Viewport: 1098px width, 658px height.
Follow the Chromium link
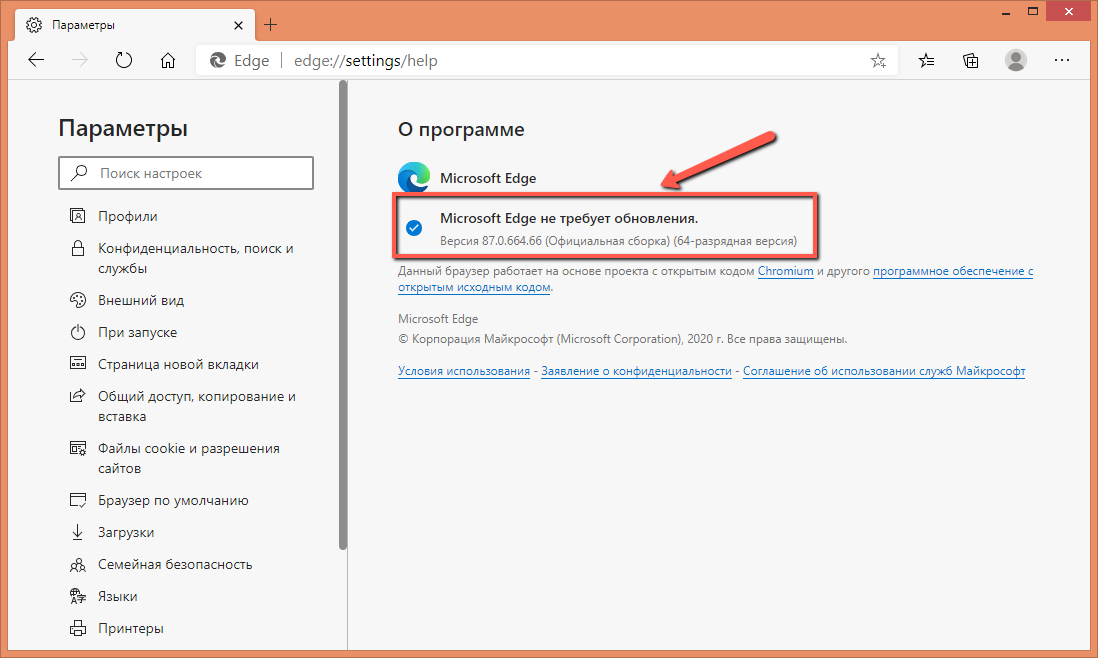[x=786, y=271]
